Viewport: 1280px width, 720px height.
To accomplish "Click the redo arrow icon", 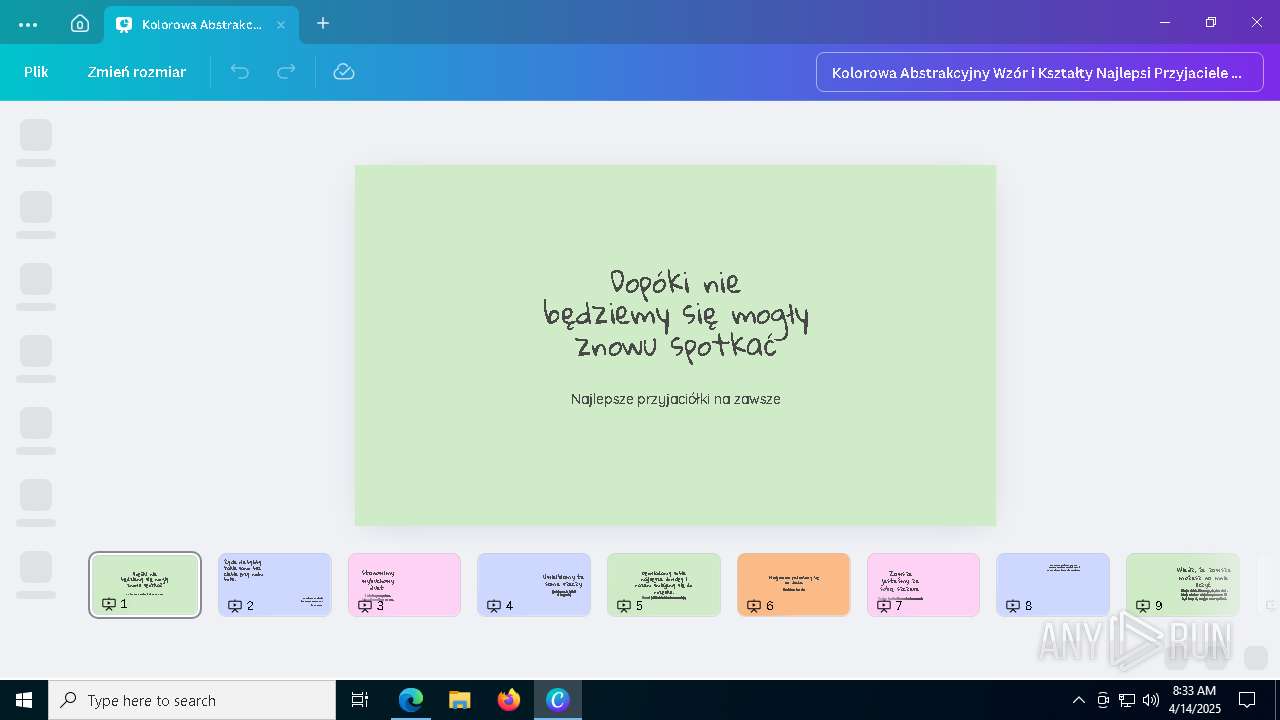I will pyautogui.click(x=286, y=71).
